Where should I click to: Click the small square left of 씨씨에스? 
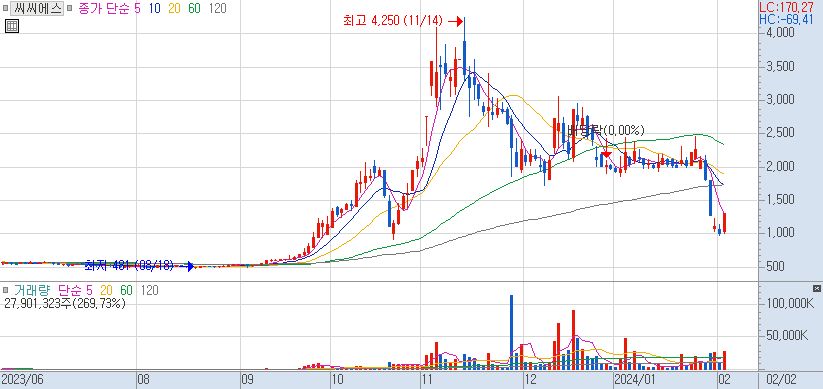point(5,8)
